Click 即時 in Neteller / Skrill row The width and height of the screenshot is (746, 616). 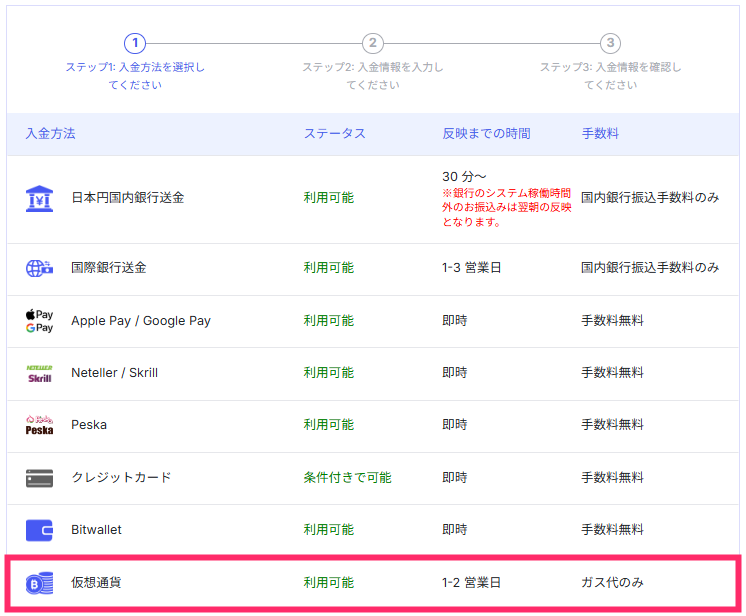tap(455, 372)
